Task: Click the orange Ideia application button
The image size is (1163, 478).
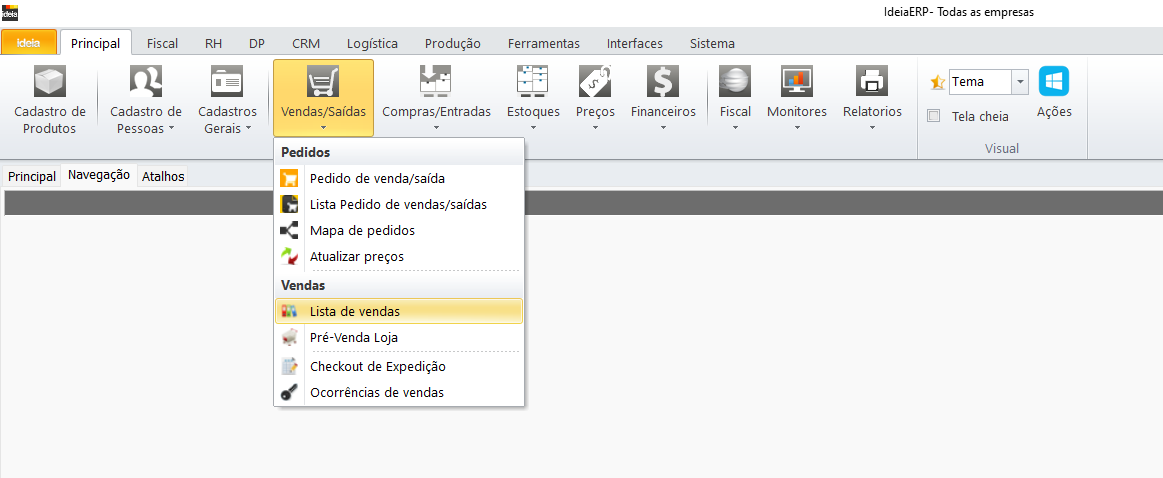Action: (28, 43)
